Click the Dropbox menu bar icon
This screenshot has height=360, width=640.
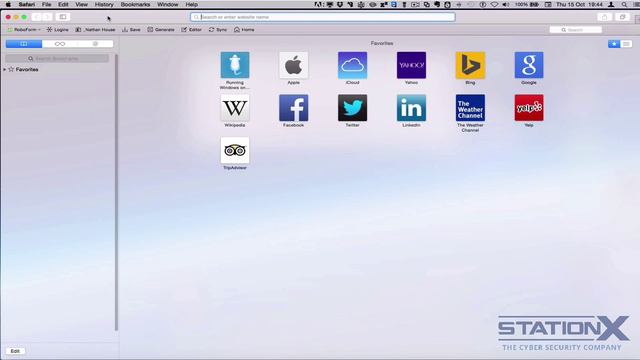pyautogui.click(x=340, y=4)
